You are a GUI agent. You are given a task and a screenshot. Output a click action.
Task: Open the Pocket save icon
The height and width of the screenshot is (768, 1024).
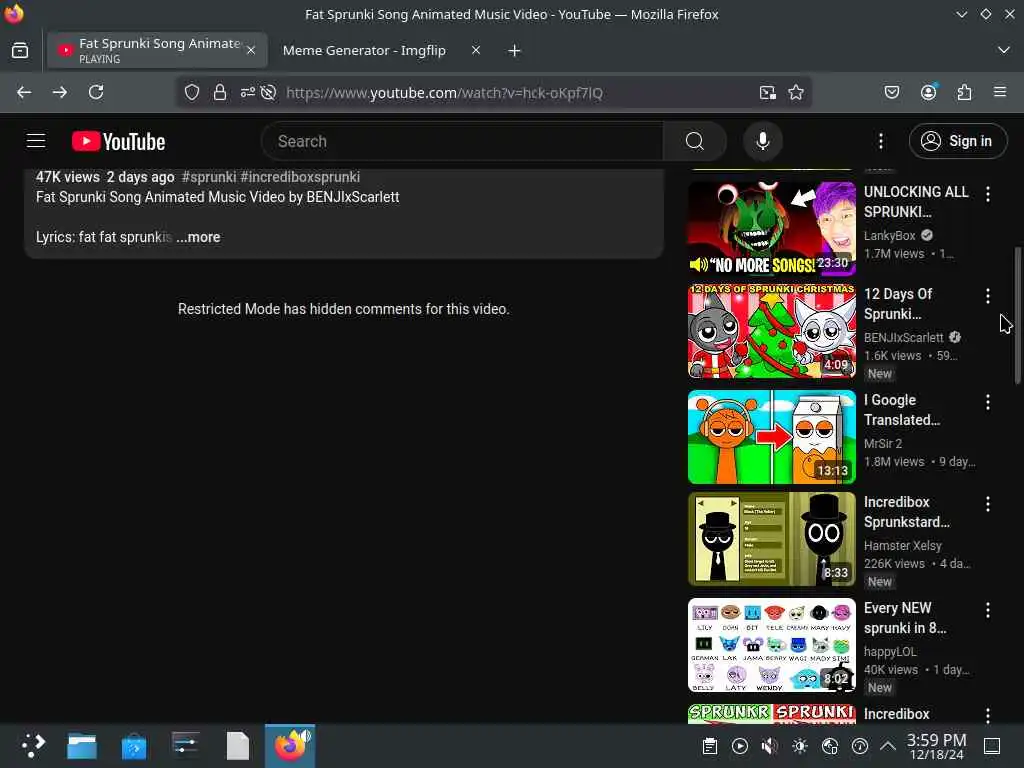coord(891,92)
